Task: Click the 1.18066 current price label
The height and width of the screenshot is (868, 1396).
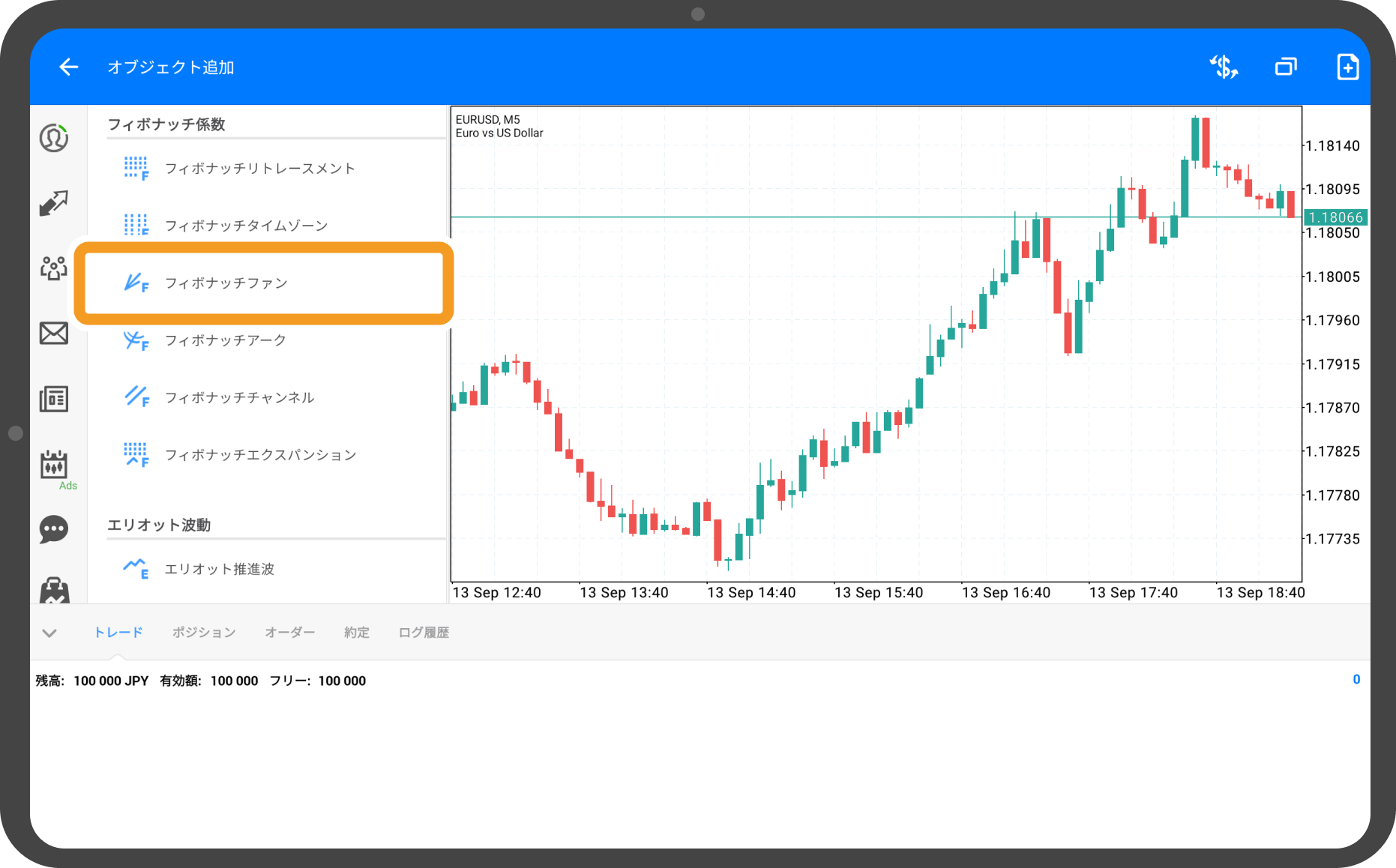Action: [1335, 217]
